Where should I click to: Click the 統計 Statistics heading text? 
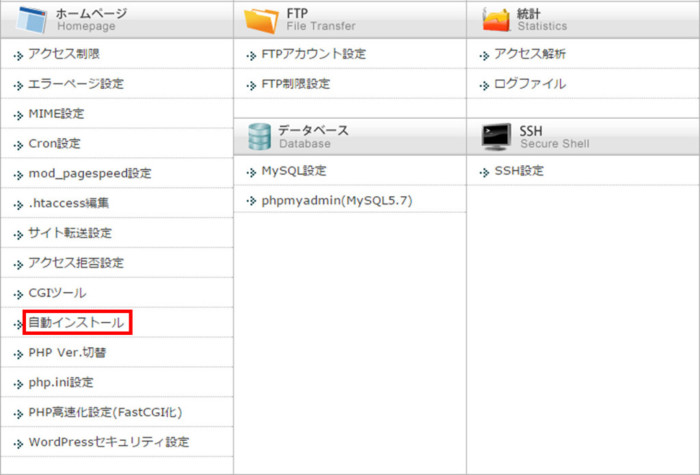542,20
